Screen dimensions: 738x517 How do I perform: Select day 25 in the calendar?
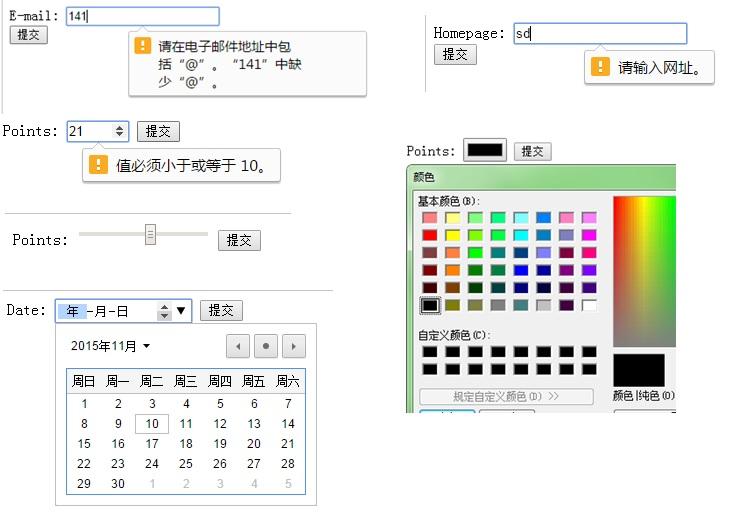186,464
